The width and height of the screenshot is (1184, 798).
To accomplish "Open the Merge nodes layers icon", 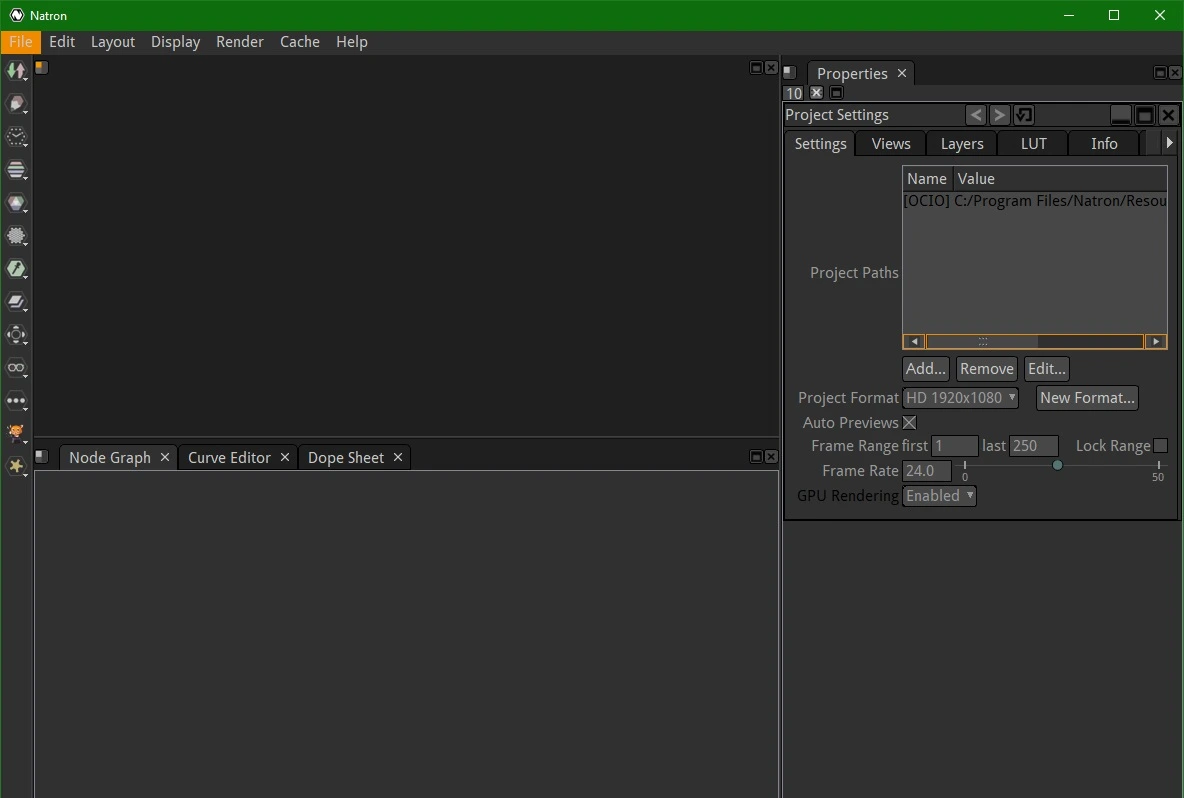I will coord(17,303).
